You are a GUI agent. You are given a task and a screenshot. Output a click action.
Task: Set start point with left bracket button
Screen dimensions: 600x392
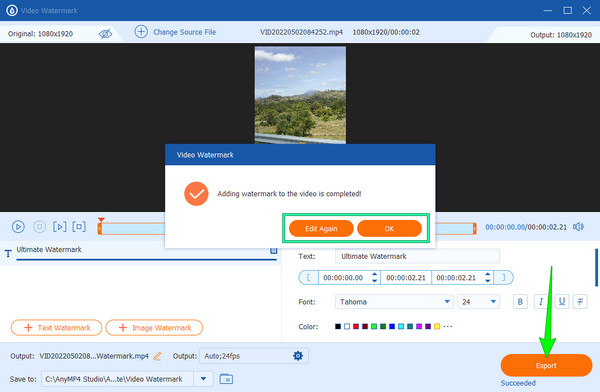(x=308, y=278)
